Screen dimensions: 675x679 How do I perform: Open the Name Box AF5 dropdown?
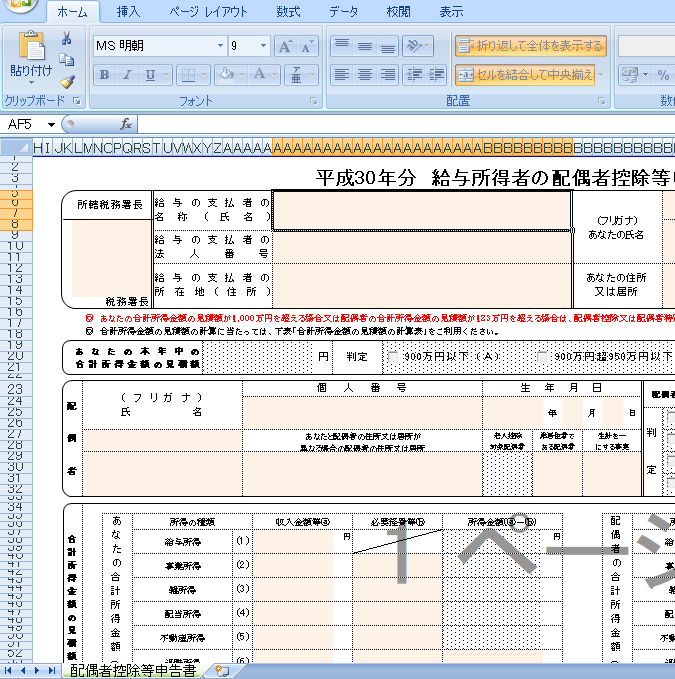tap(52, 125)
